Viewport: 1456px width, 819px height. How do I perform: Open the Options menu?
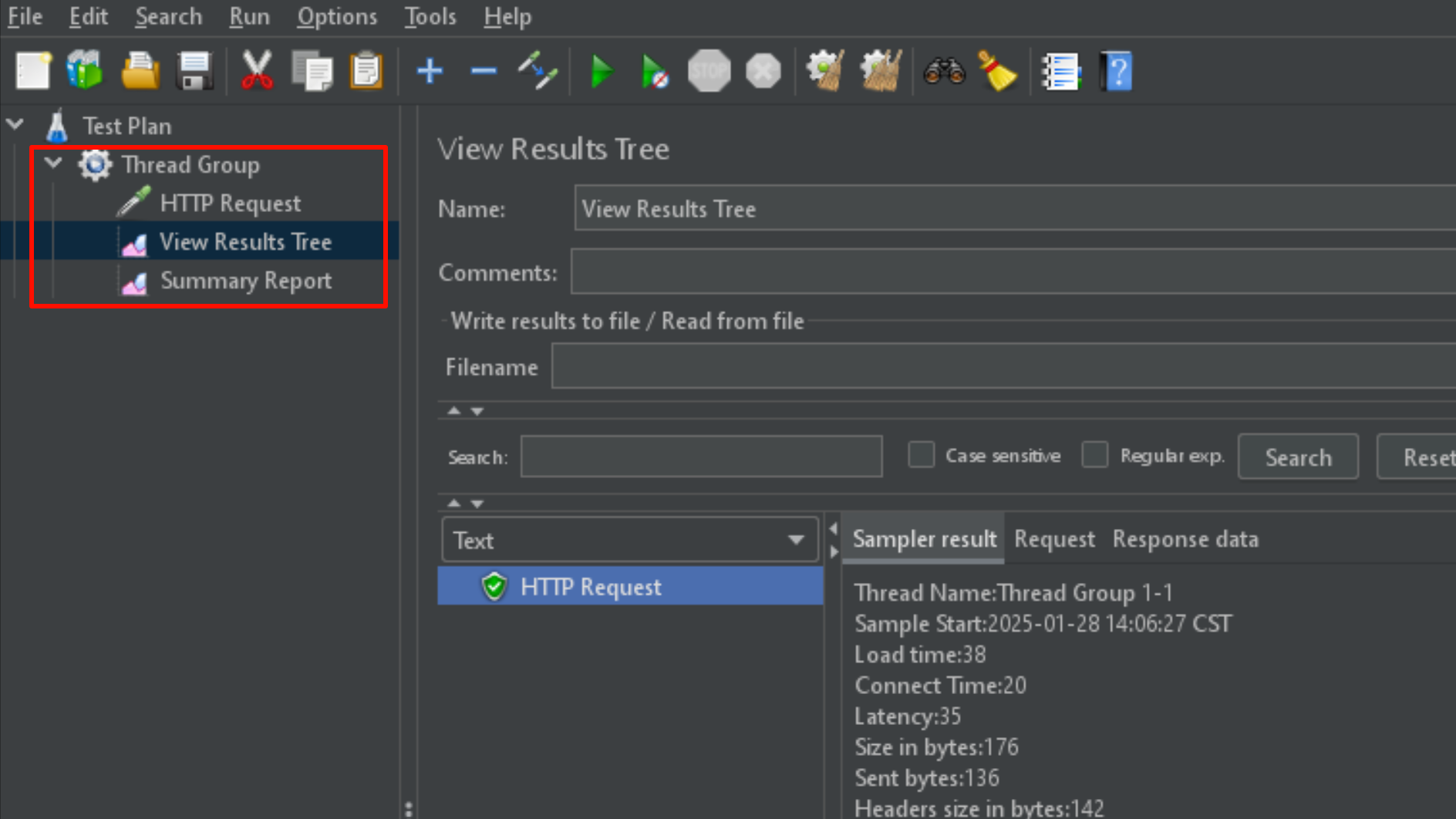coord(337,16)
